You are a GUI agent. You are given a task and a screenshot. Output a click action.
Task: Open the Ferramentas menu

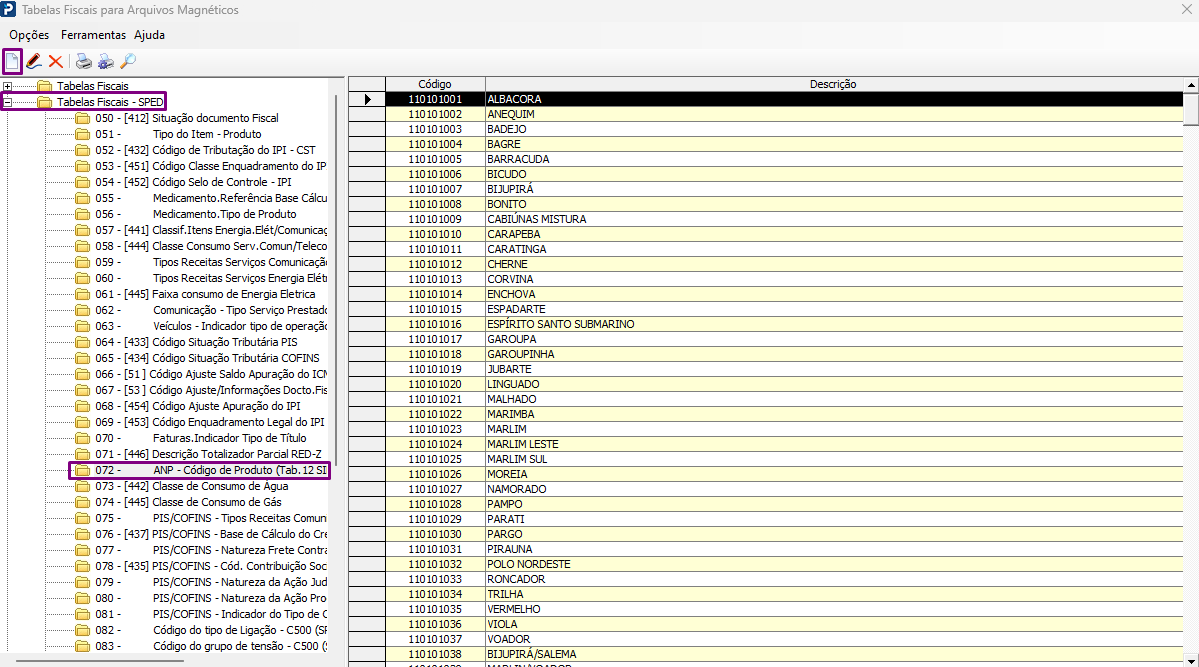(x=93, y=34)
